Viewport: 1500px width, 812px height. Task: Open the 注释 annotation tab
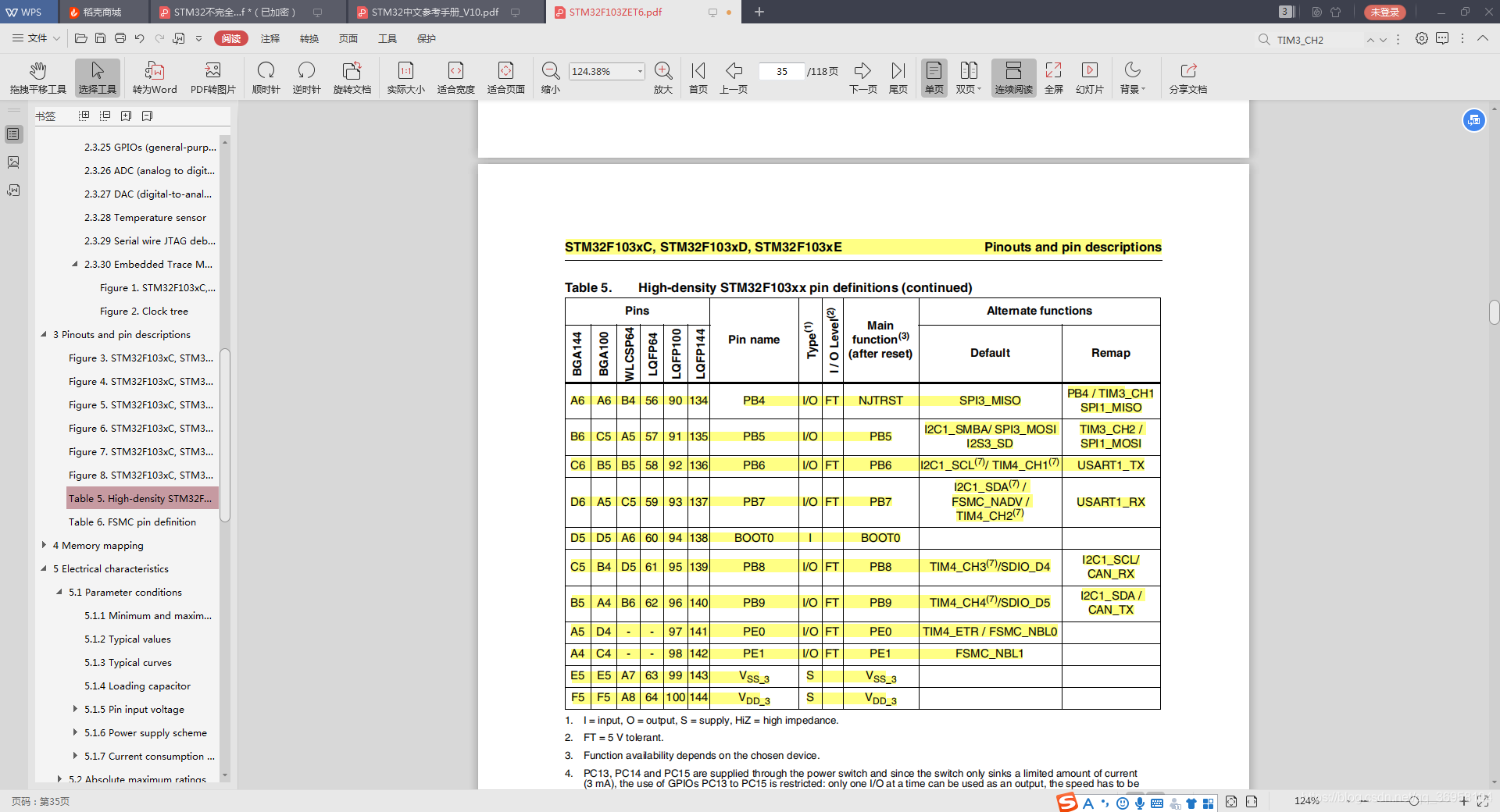[270, 38]
